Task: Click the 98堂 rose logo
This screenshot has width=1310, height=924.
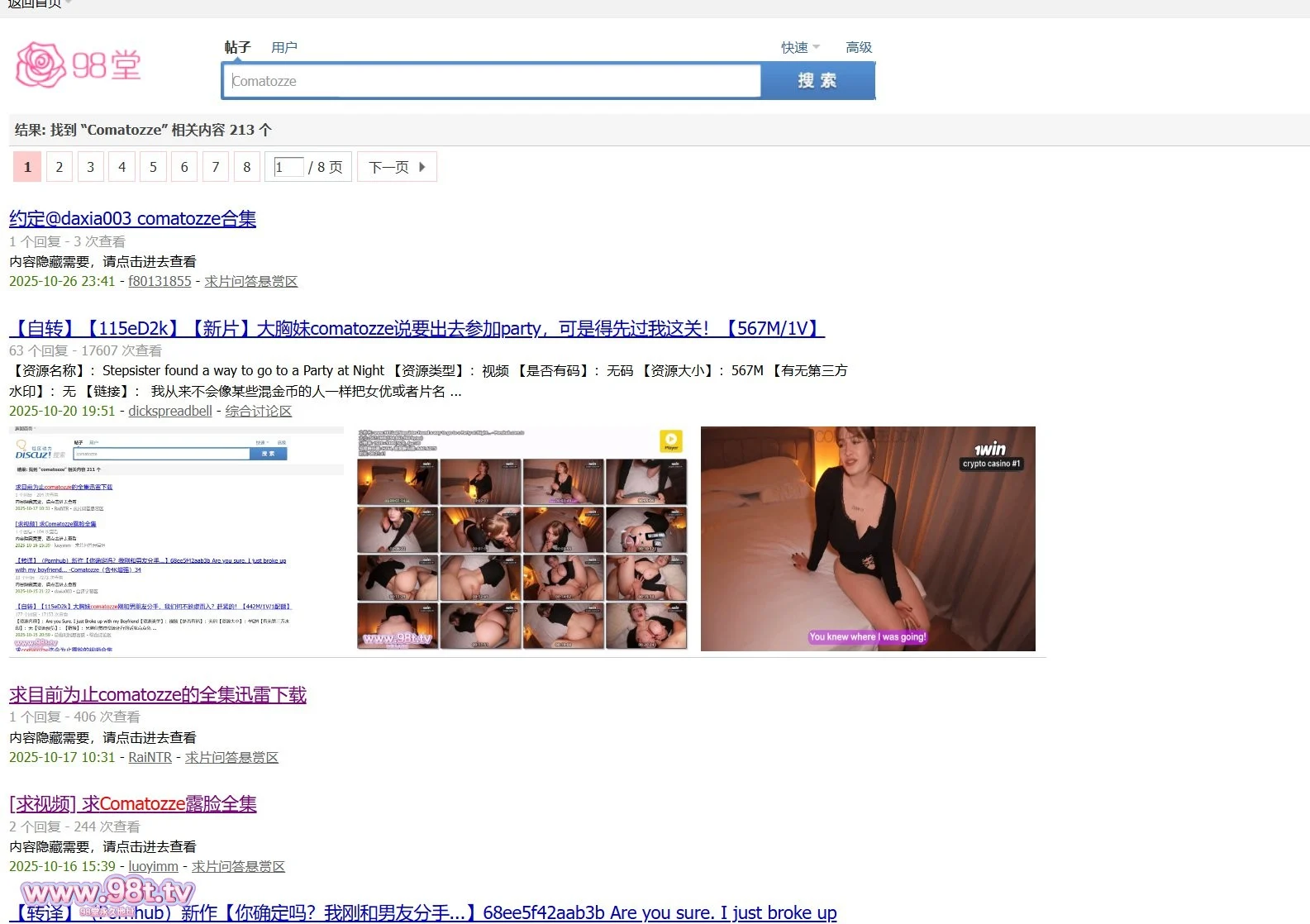Action: pyautogui.click(x=79, y=65)
